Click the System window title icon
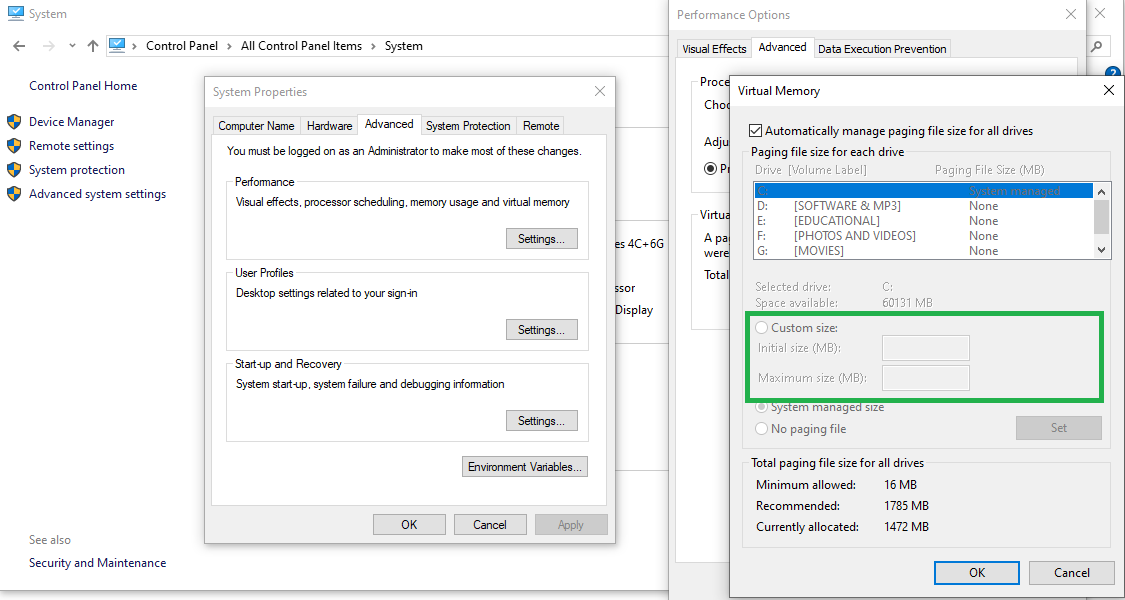1125x600 pixels. click(x=15, y=14)
